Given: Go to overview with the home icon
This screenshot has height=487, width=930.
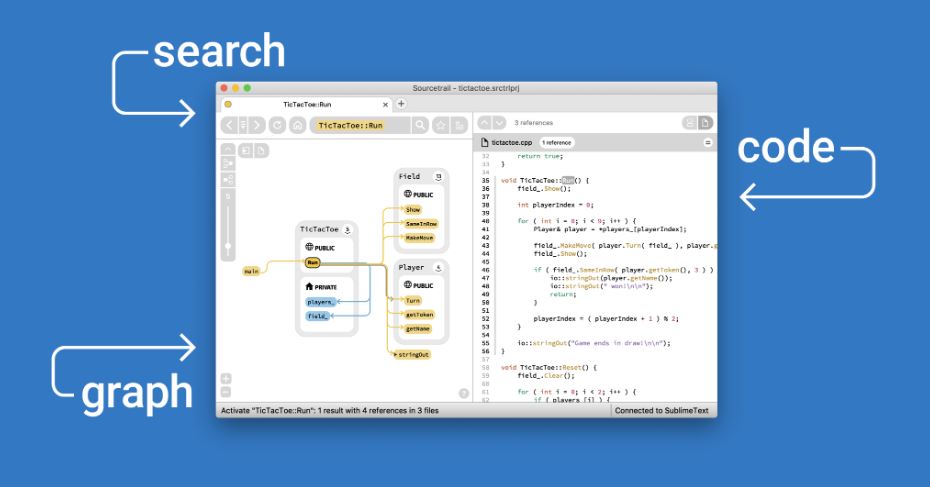Looking at the screenshot, I should [x=296, y=125].
